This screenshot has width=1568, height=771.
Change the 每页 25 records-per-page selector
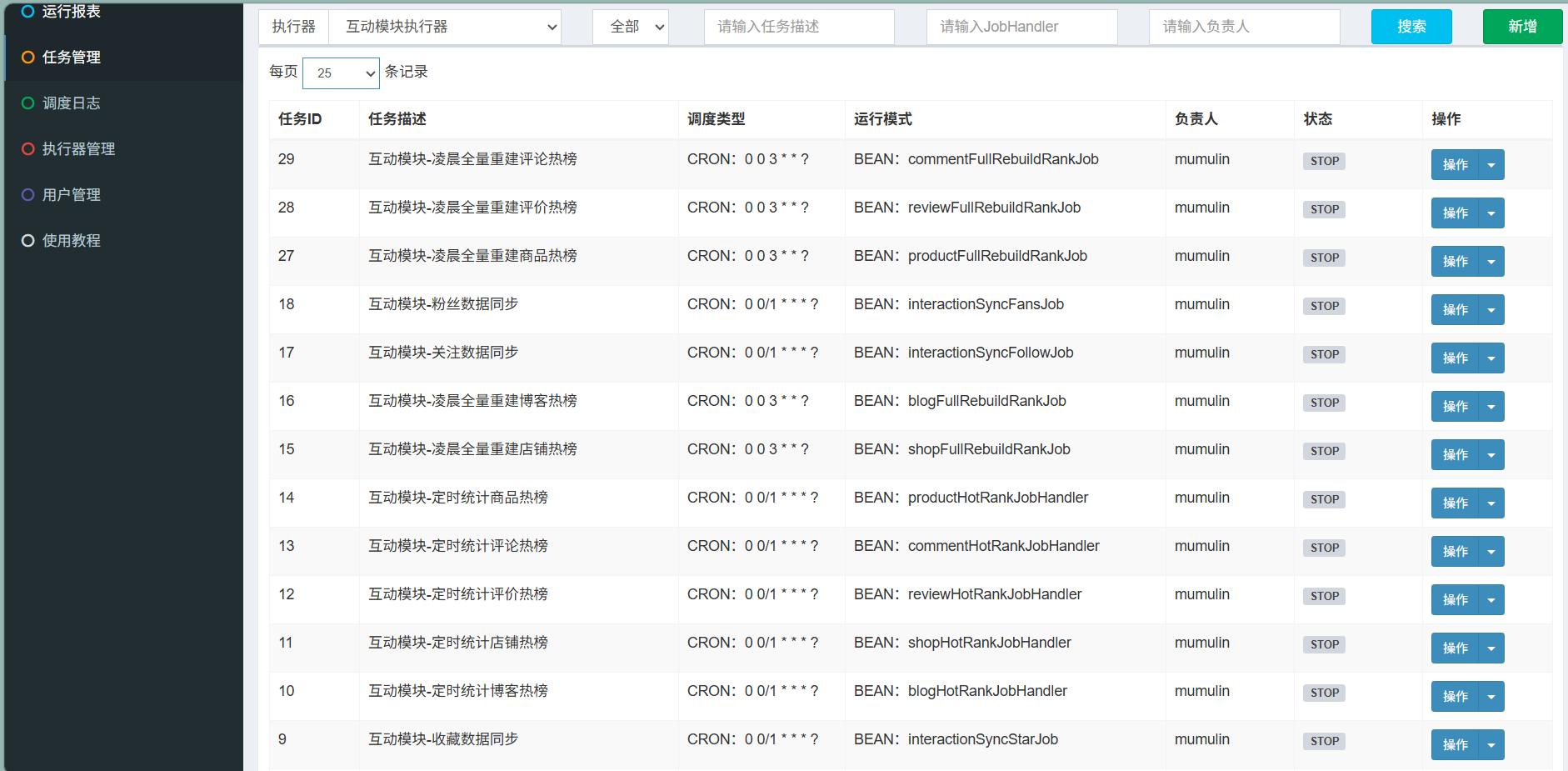[341, 73]
